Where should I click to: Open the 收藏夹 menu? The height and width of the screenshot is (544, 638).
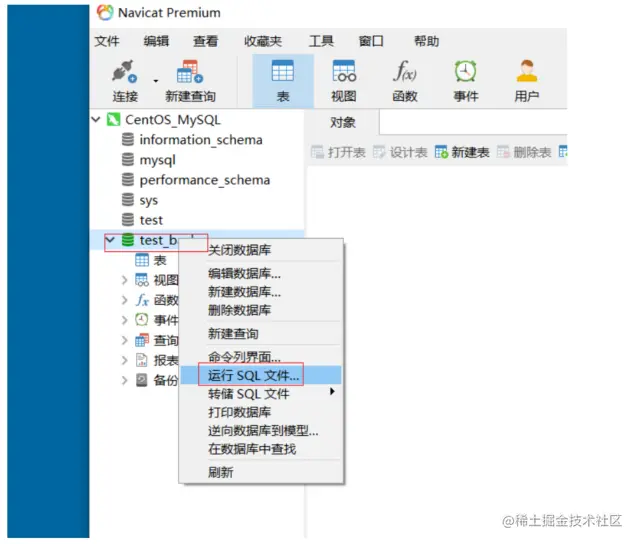point(263,41)
